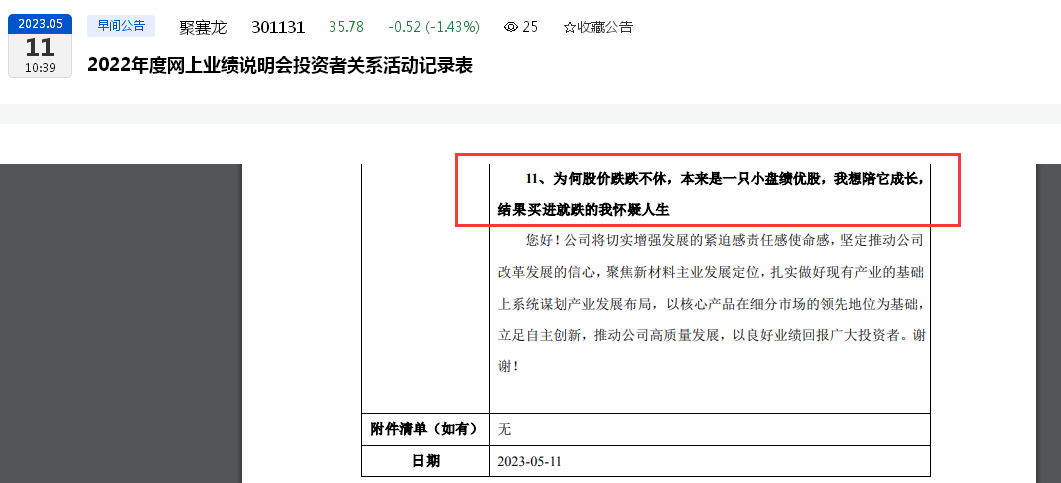Click the view count 25

pos(530,27)
